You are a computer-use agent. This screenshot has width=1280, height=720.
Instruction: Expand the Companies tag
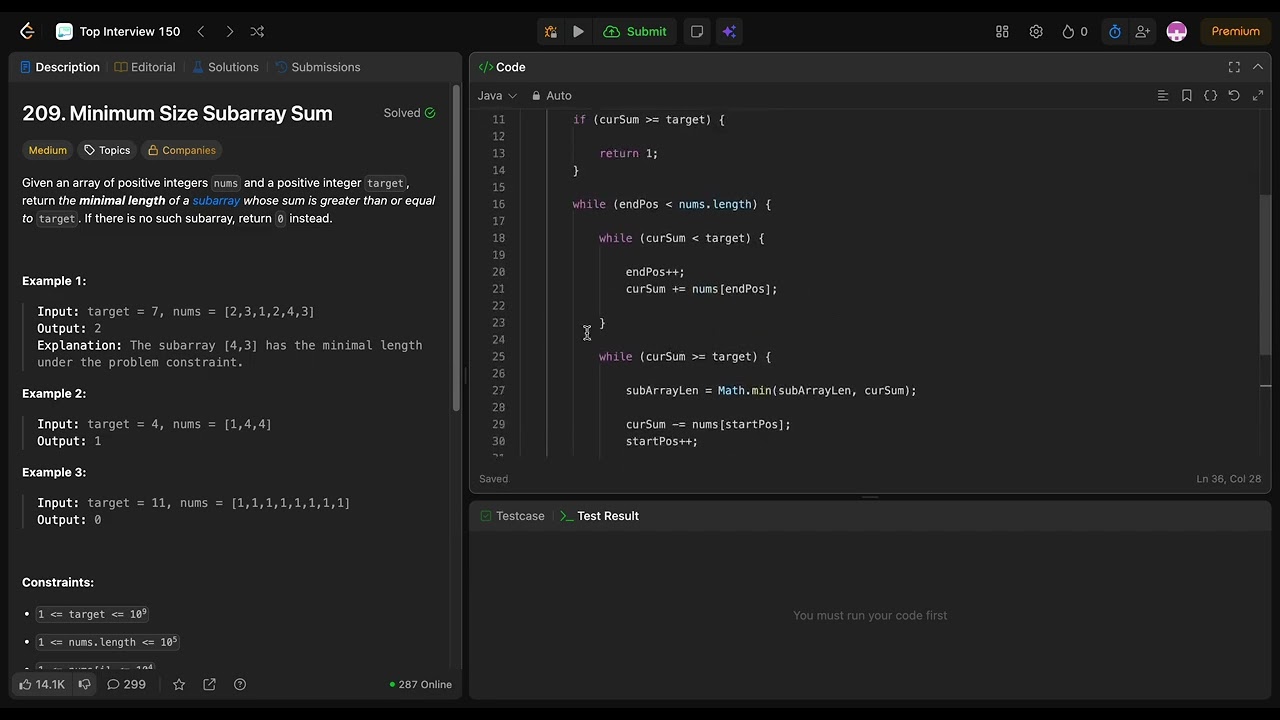pyautogui.click(x=181, y=150)
